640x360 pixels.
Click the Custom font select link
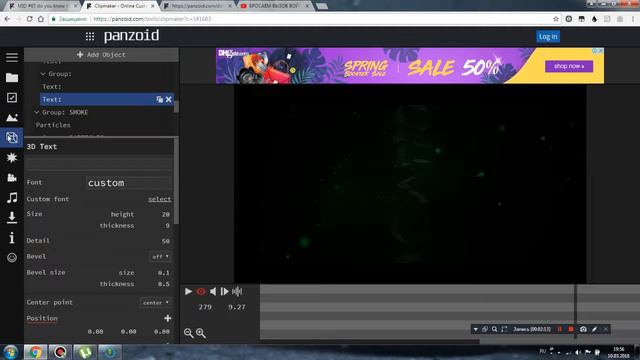(x=160, y=199)
